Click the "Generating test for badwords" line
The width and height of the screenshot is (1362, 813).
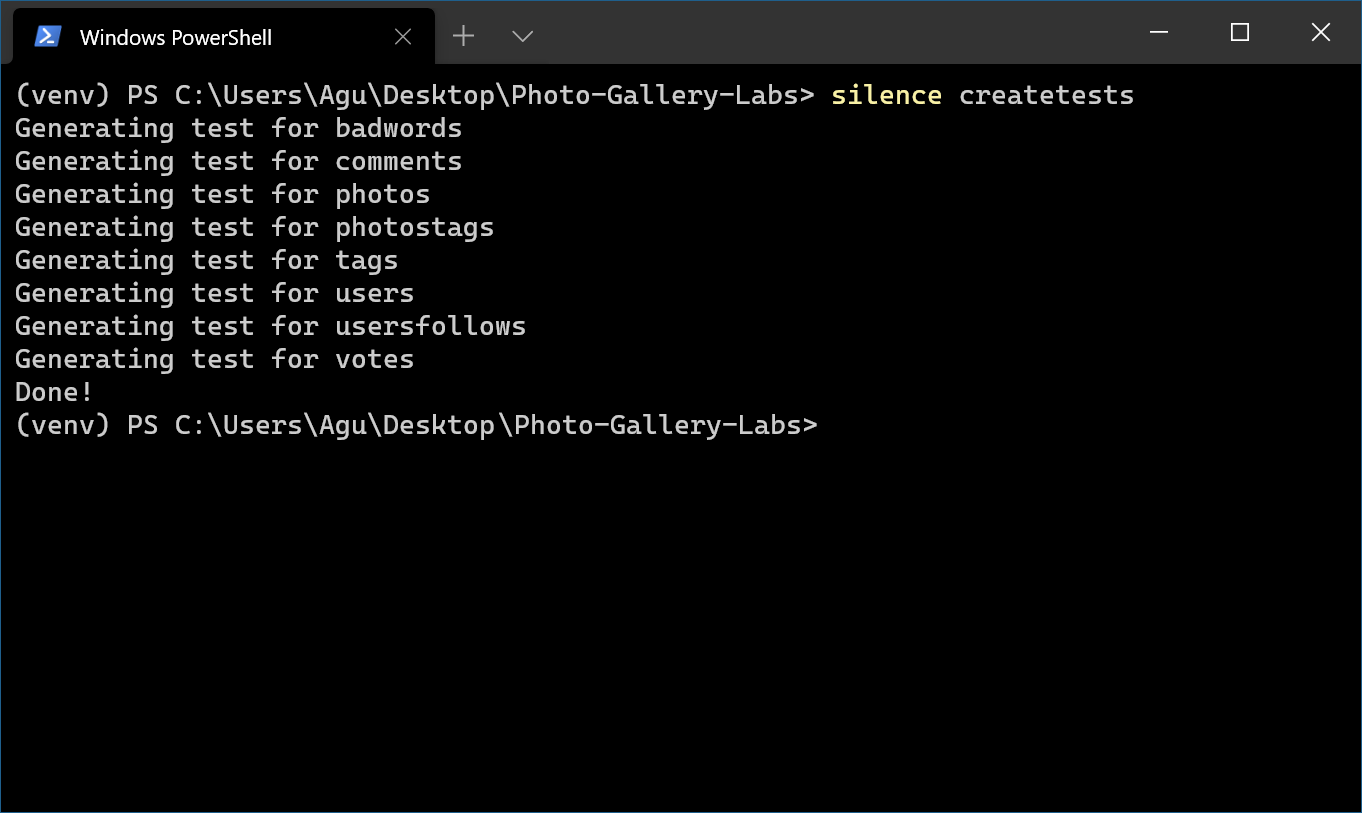click(x=238, y=127)
